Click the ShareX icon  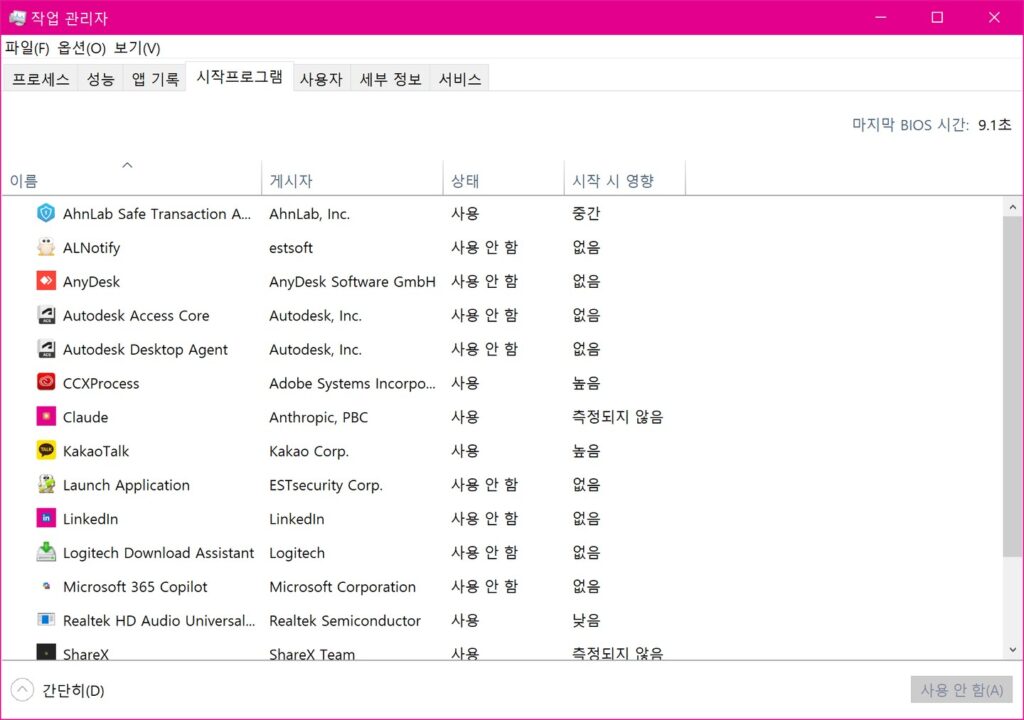[46, 653]
